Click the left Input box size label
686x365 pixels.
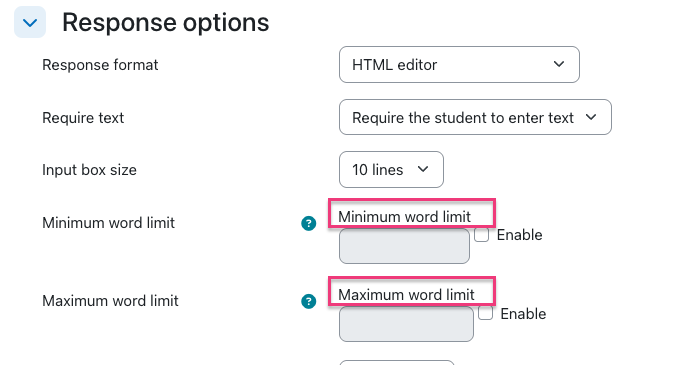point(89,170)
